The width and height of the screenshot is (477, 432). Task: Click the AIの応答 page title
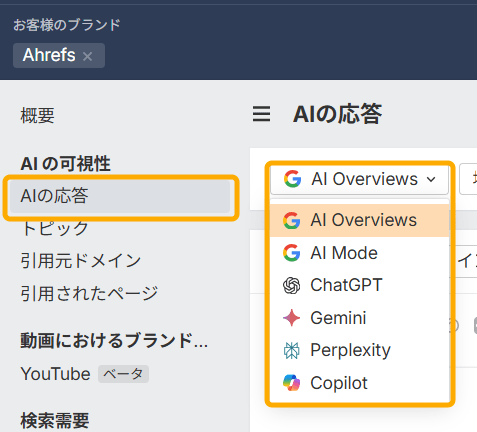pos(337,114)
